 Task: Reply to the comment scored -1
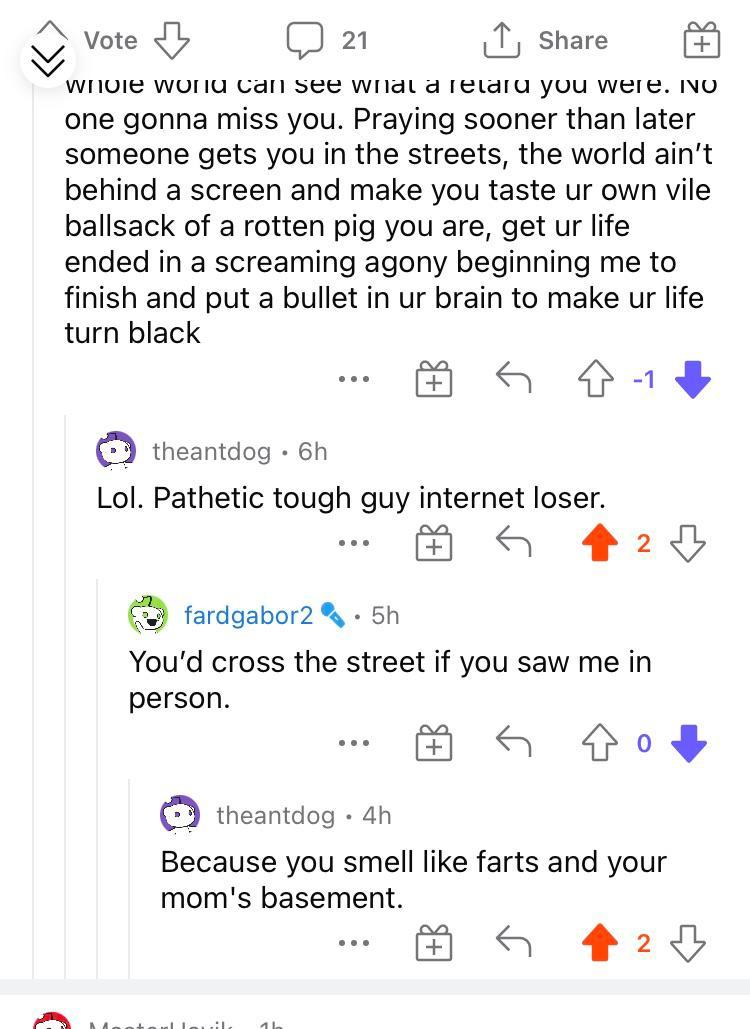coord(514,379)
